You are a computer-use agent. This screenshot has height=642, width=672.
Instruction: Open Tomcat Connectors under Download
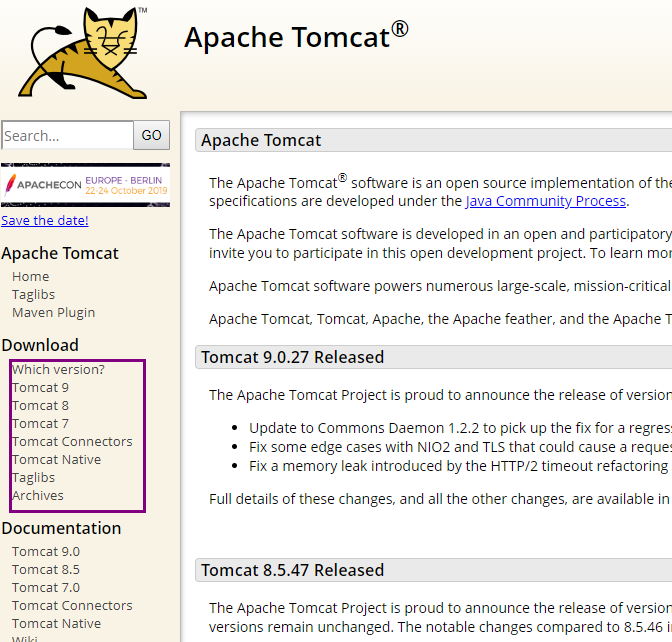72,441
